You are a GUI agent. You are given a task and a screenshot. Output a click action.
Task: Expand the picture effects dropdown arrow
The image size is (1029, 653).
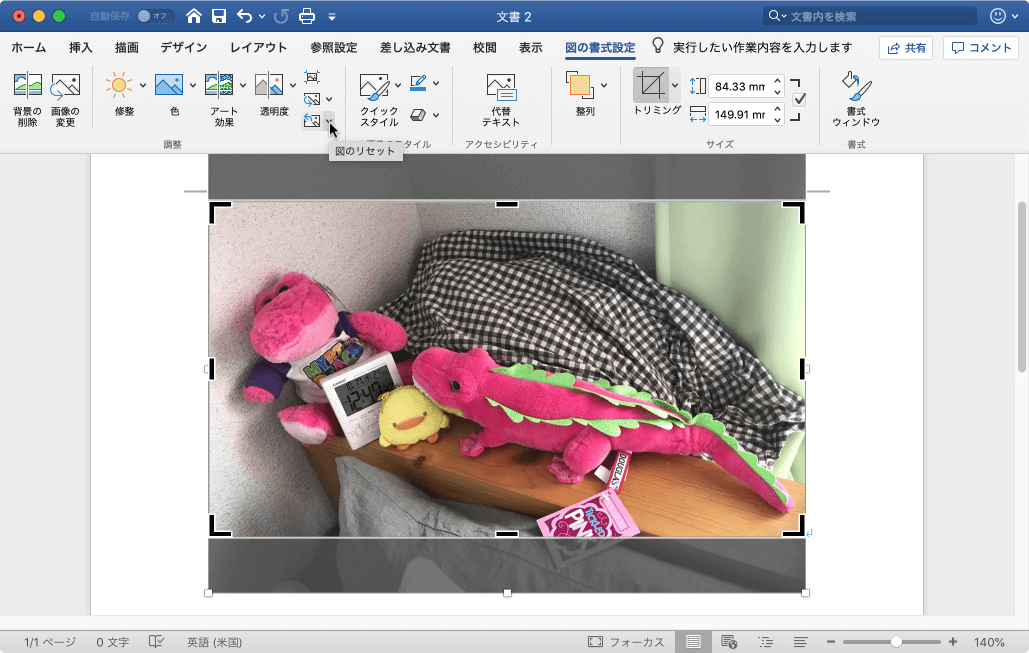click(436, 116)
